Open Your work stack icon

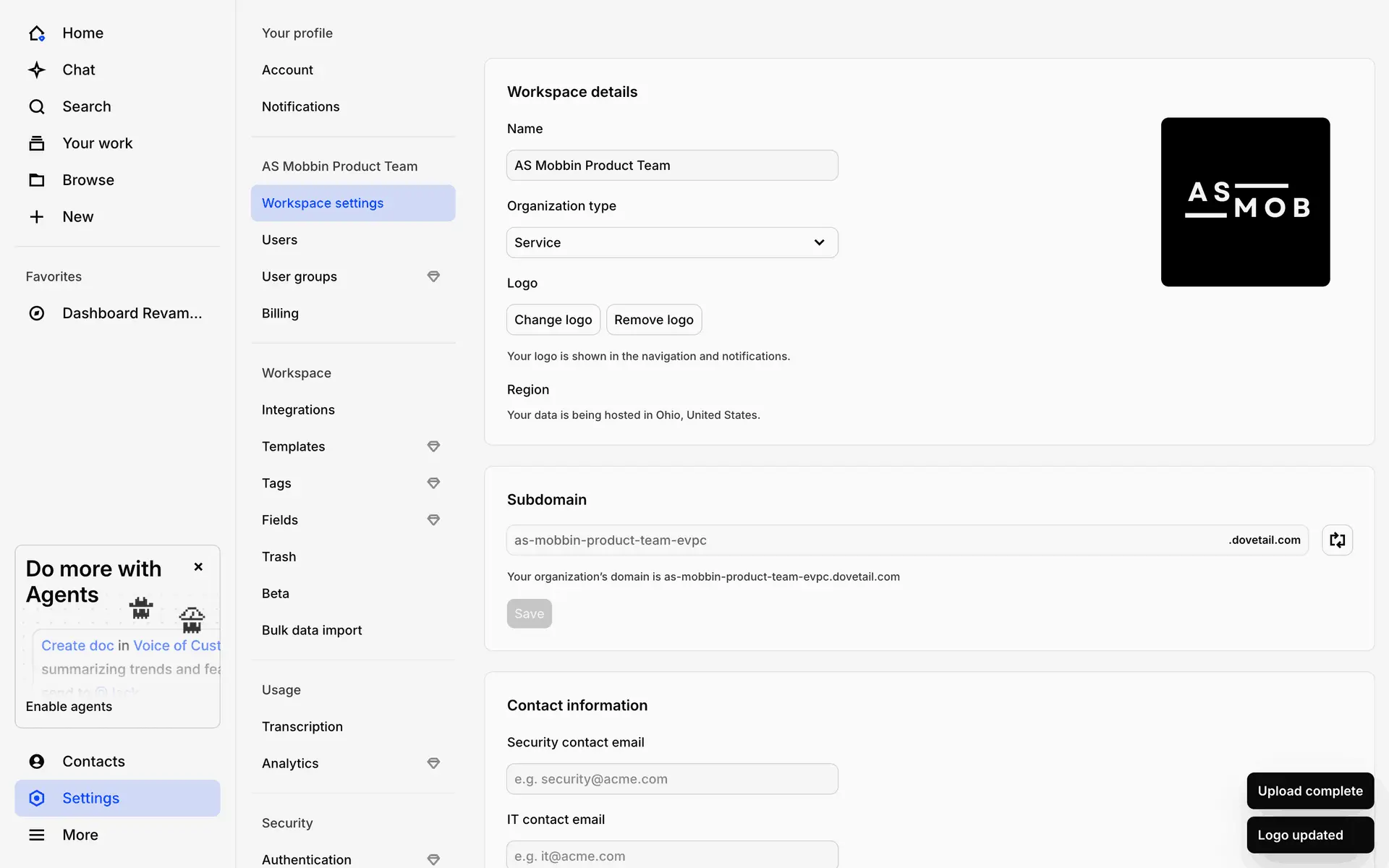pyautogui.click(x=36, y=143)
